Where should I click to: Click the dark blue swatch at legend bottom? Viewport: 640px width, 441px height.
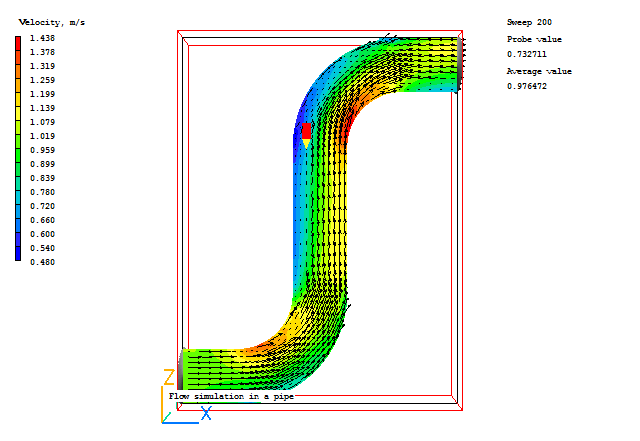[x=18, y=254]
